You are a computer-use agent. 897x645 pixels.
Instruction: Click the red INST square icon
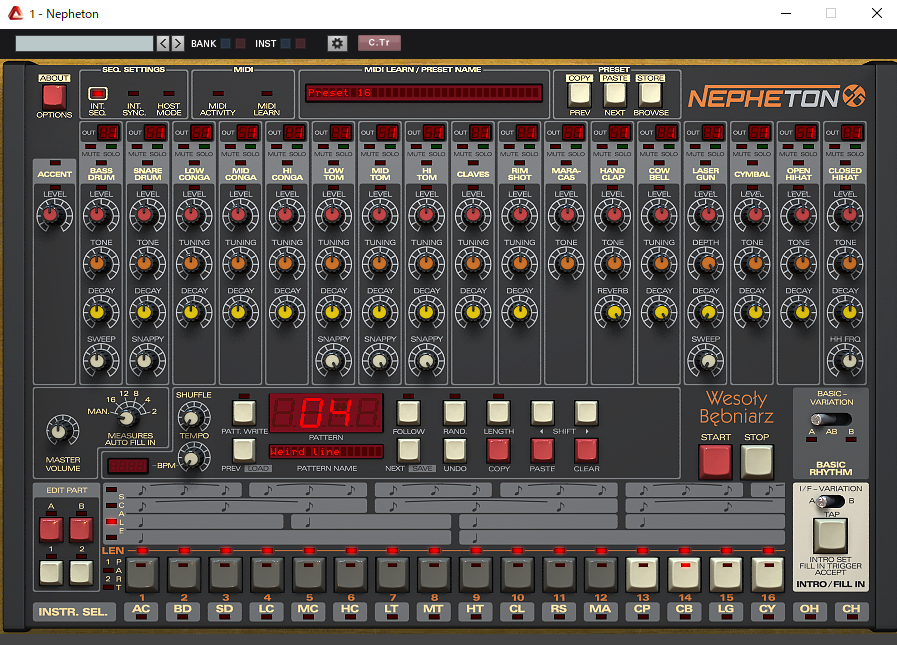(300, 43)
